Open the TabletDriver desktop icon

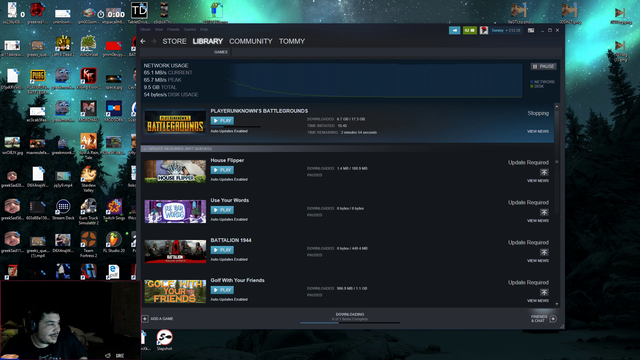139,13
